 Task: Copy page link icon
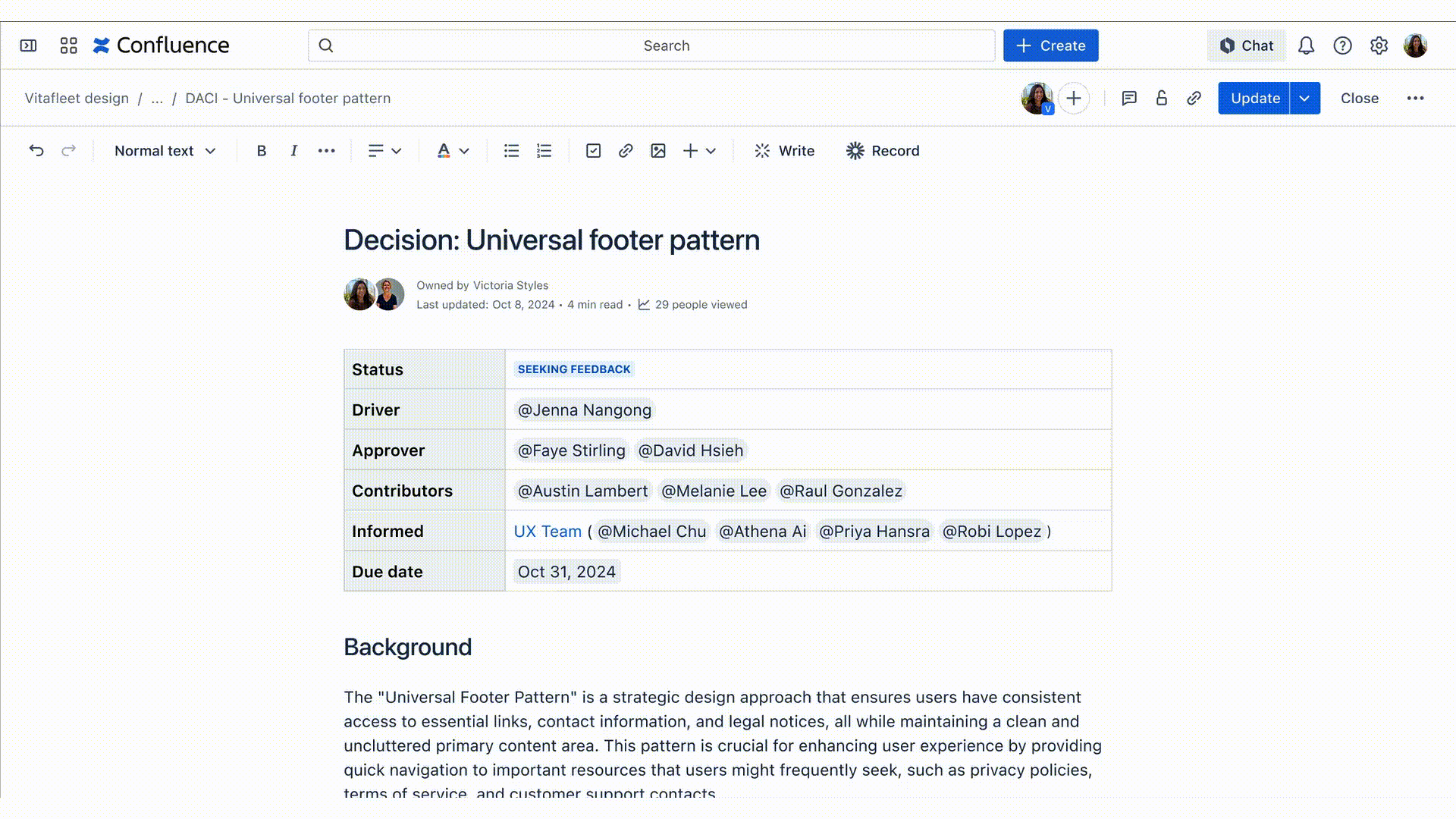coord(1194,98)
